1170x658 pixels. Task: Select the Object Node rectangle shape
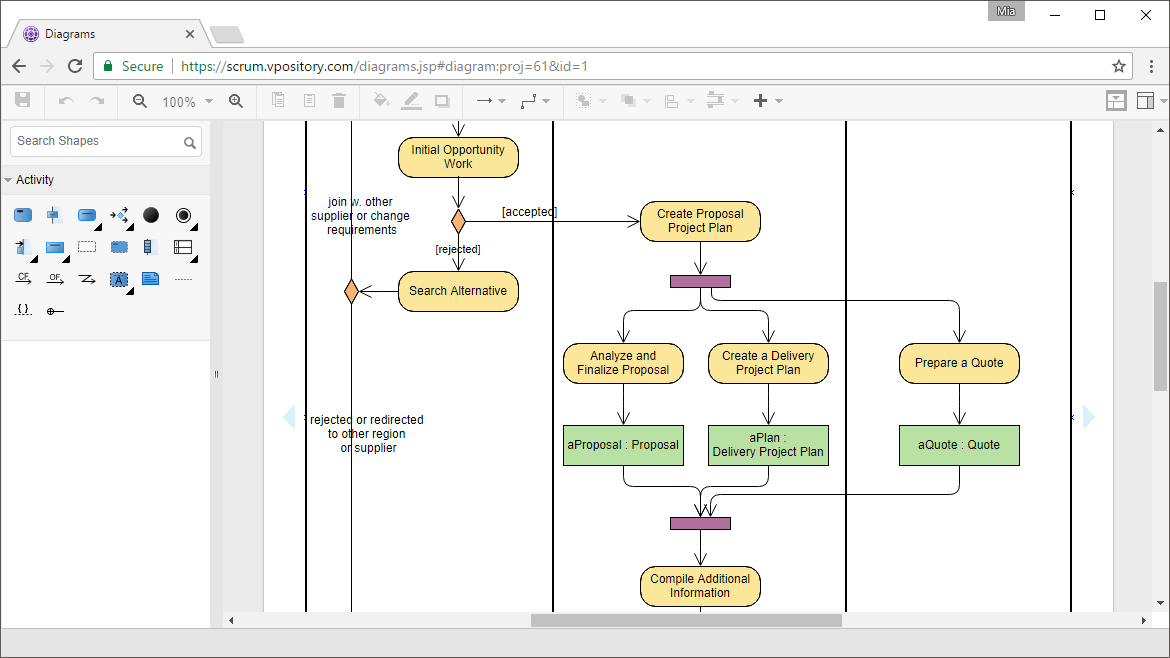pyautogui.click(x=55, y=248)
